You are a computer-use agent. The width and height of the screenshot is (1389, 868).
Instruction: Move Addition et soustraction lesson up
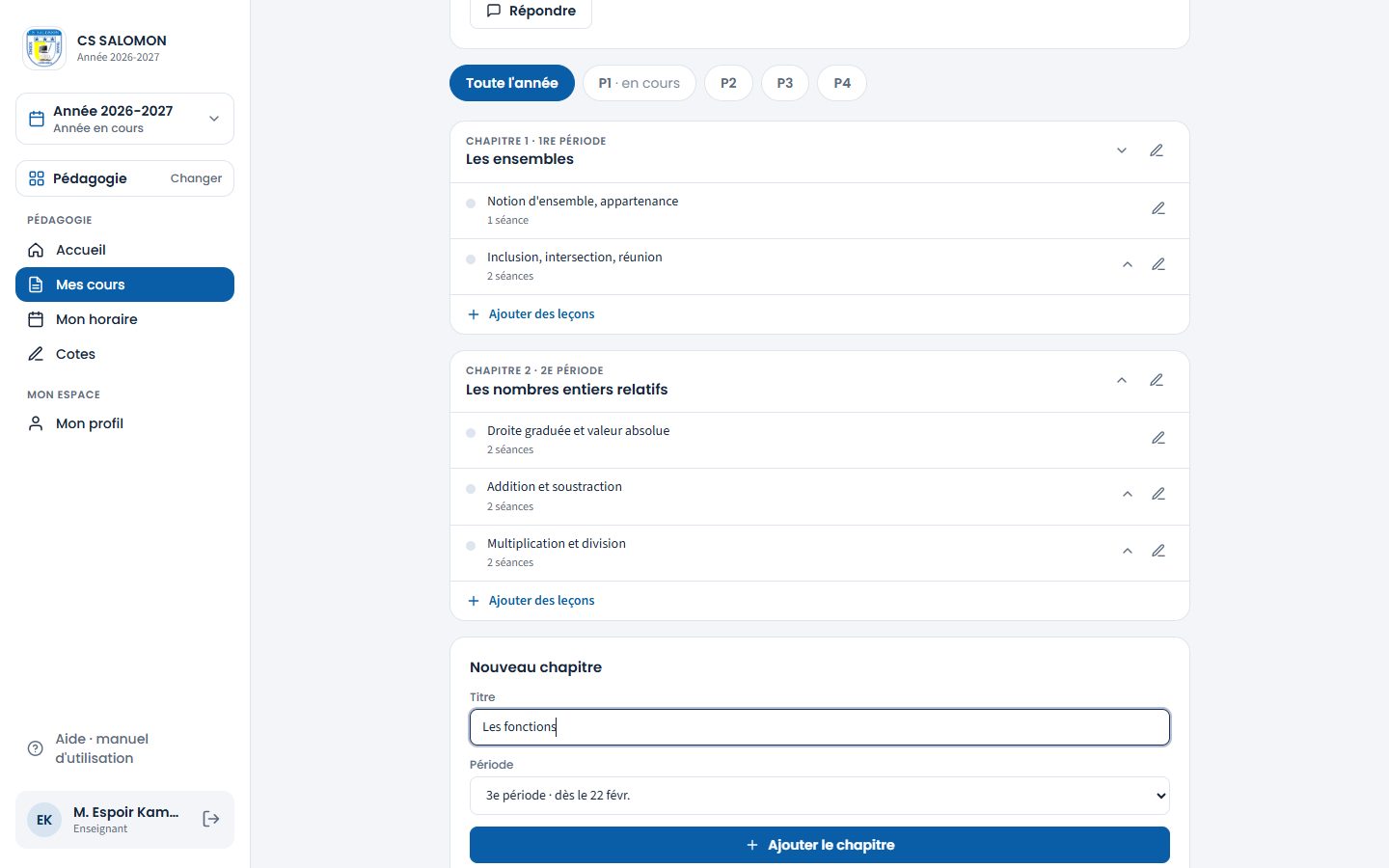pos(1128,494)
